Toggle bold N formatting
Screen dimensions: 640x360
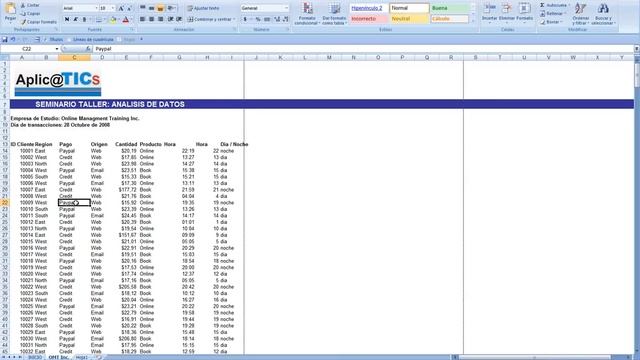click(x=67, y=19)
